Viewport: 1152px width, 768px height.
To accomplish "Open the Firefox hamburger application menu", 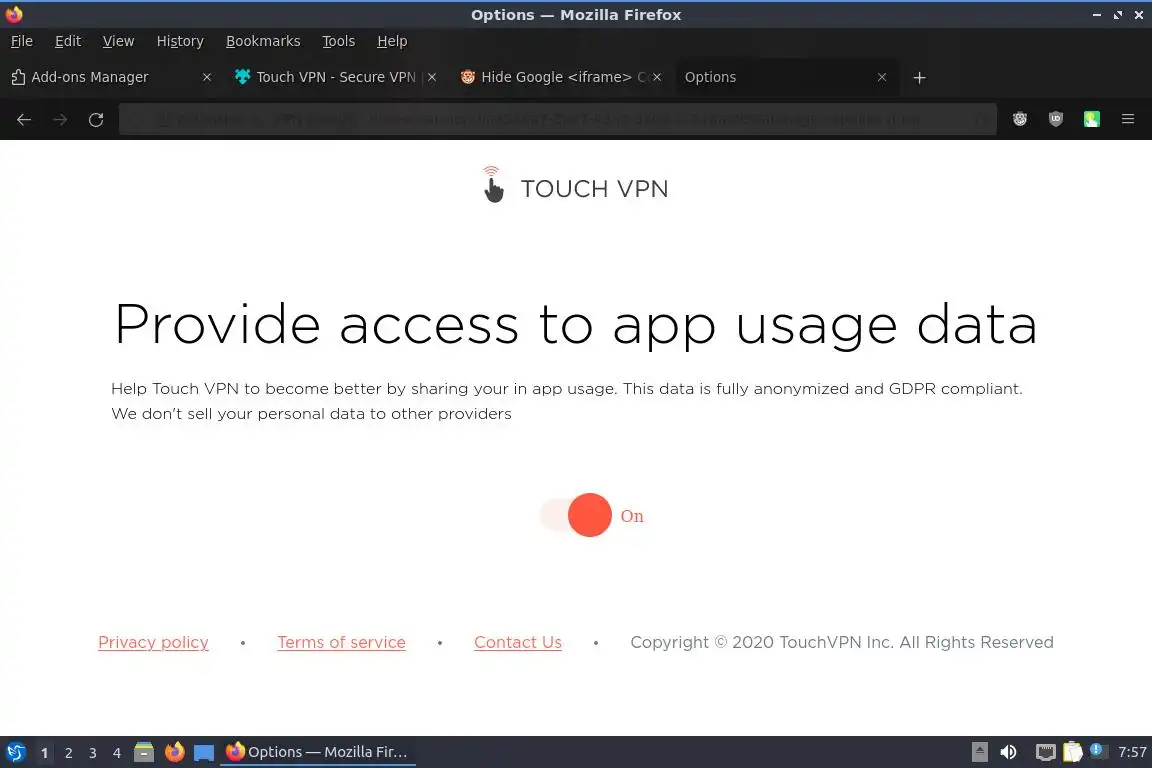I will (1128, 119).
